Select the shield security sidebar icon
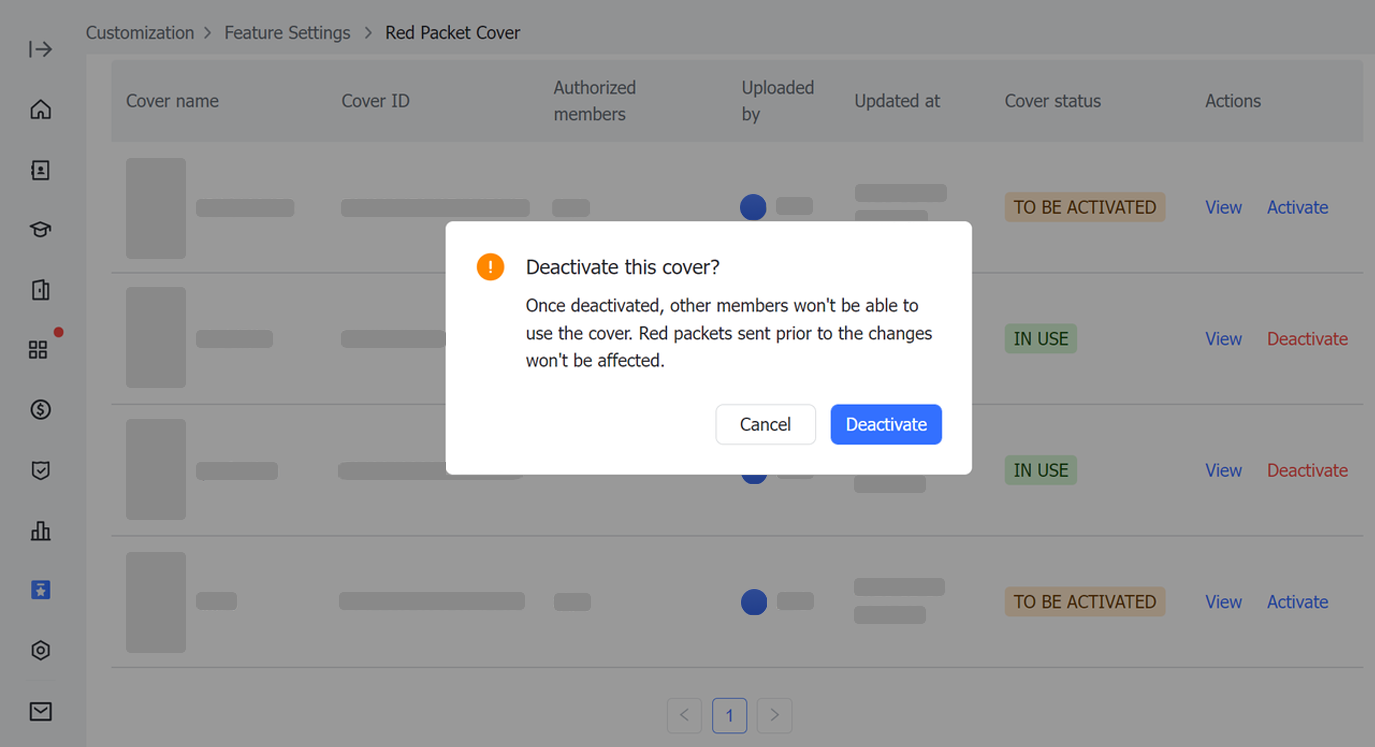This screenshot has height=747, width=1375. click(x=40, y=470)
